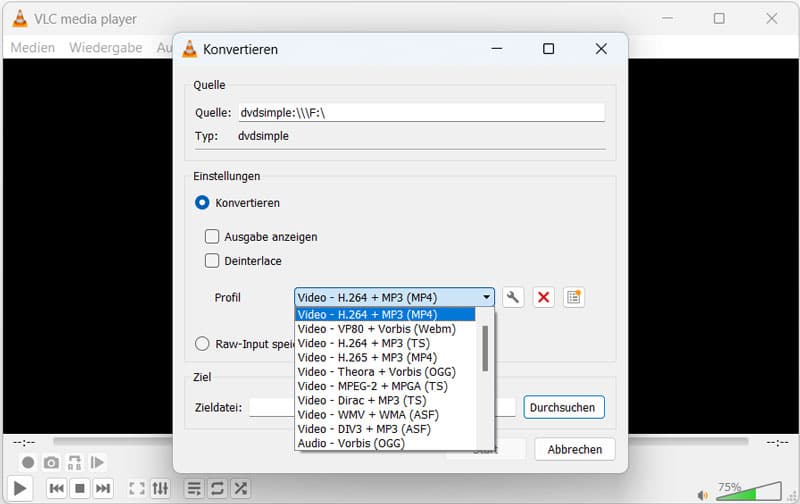Click the playback seek bar in VLC
800x504 pixels.
tap(401, 441)
